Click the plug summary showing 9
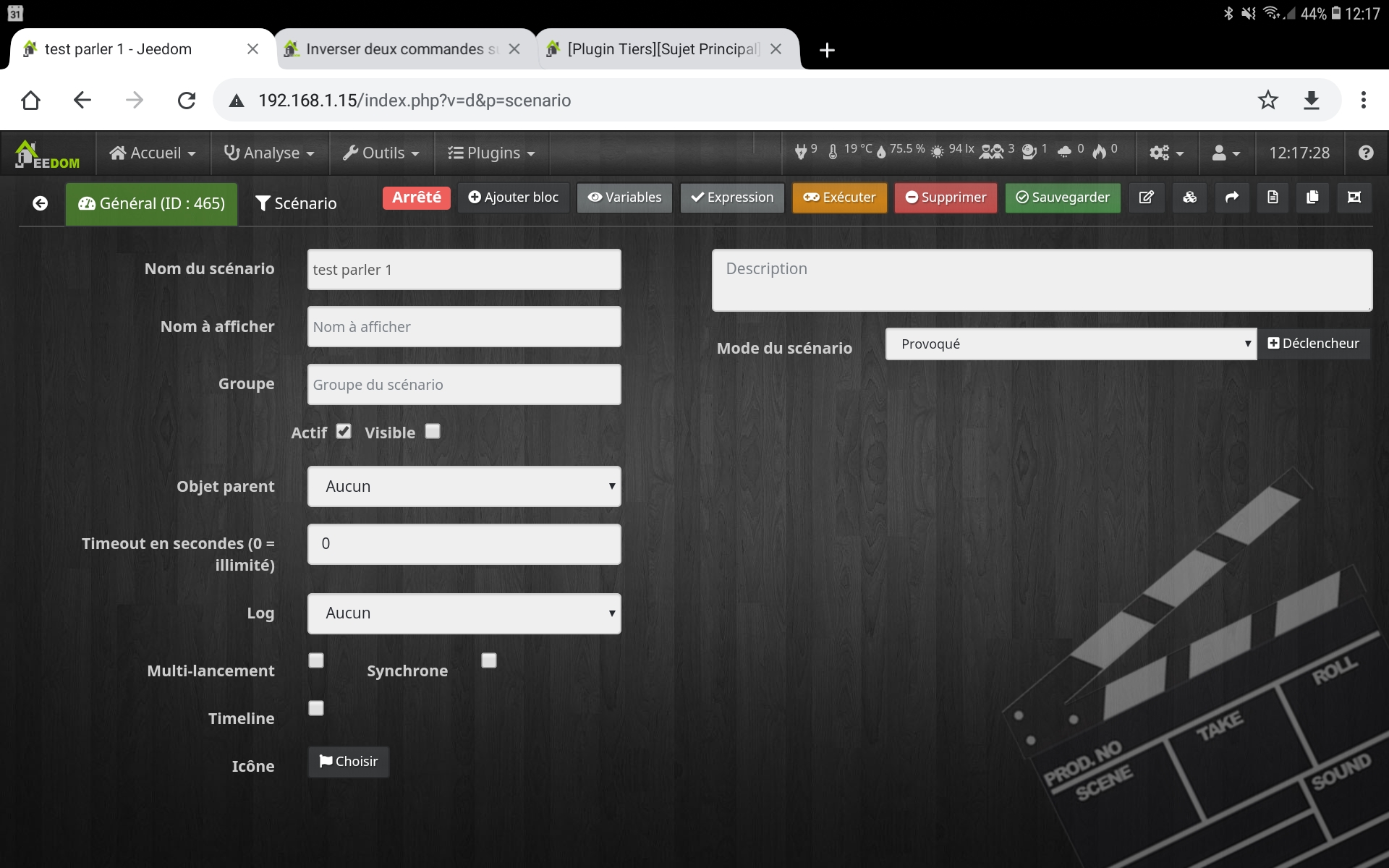This screenshot has height=868, width=1389. point(806,150)
